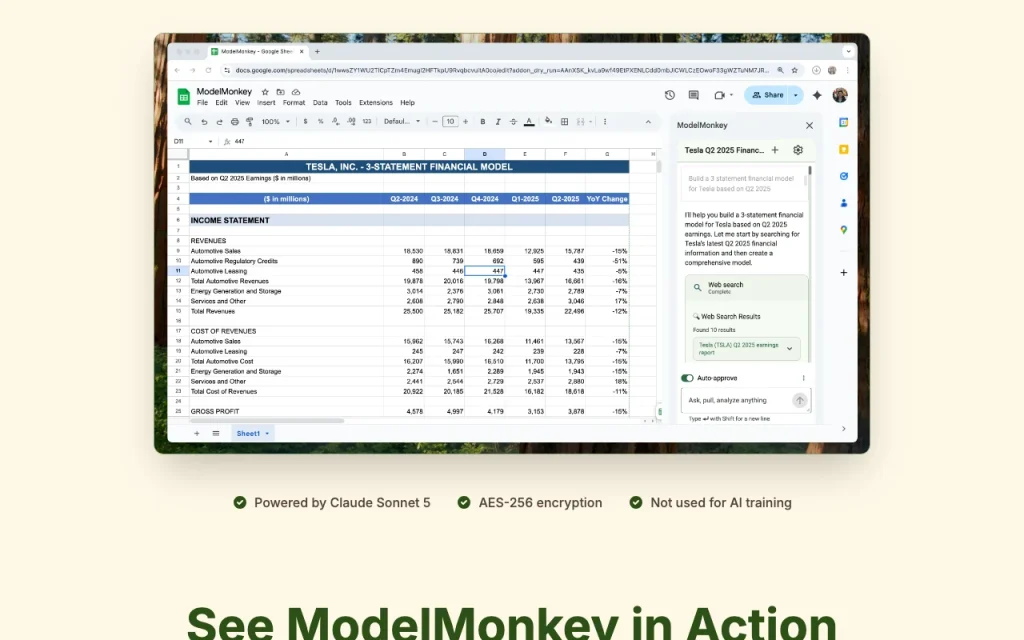Expand the Tesla Q2 2025 earnings report result
This screenshot has height=640, width=1024.
tap(790, 349)
